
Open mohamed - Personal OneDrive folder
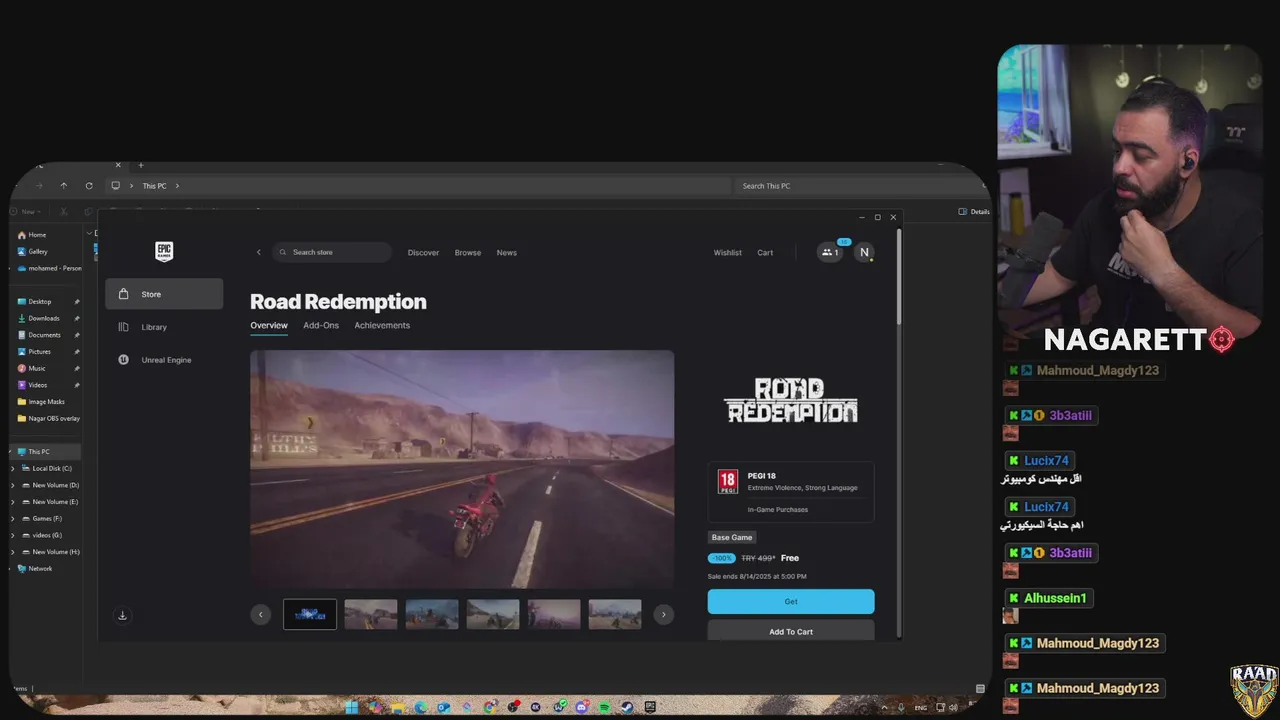click(49, 268)
